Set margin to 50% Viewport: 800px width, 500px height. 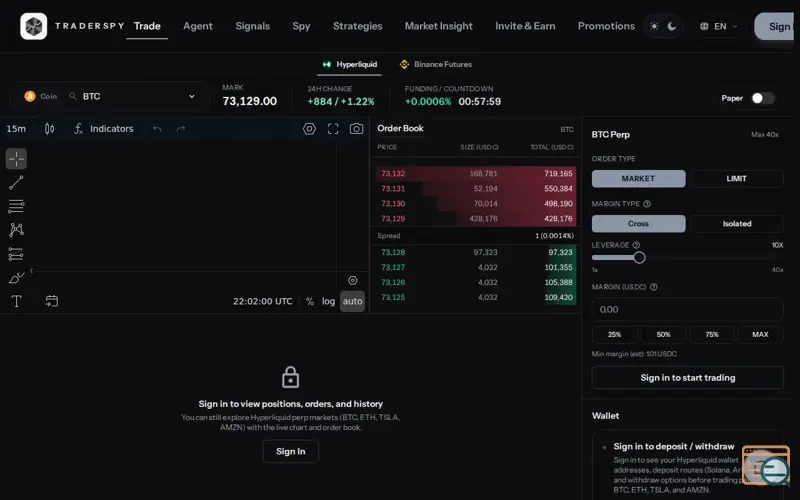(x=663, y=334)
